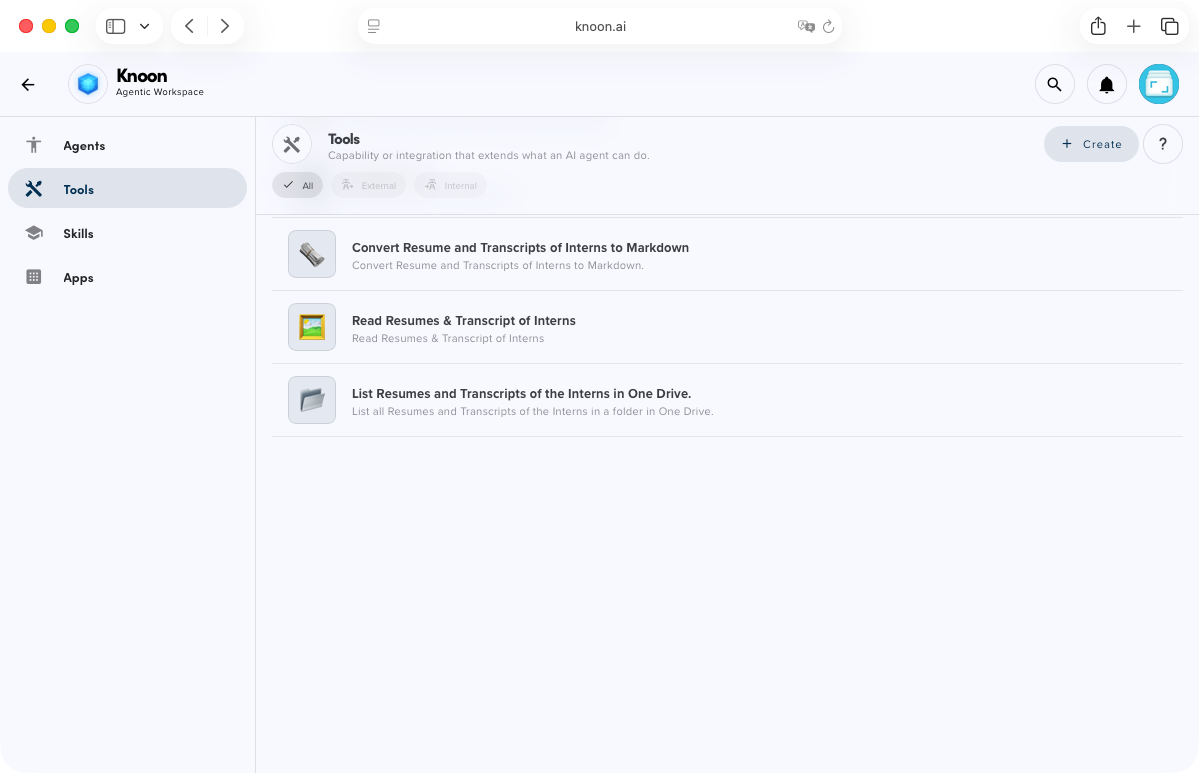Open Apps in the sidebar
The width and height of the screenshot is (1199, 773).
click(x=78, y=278)
